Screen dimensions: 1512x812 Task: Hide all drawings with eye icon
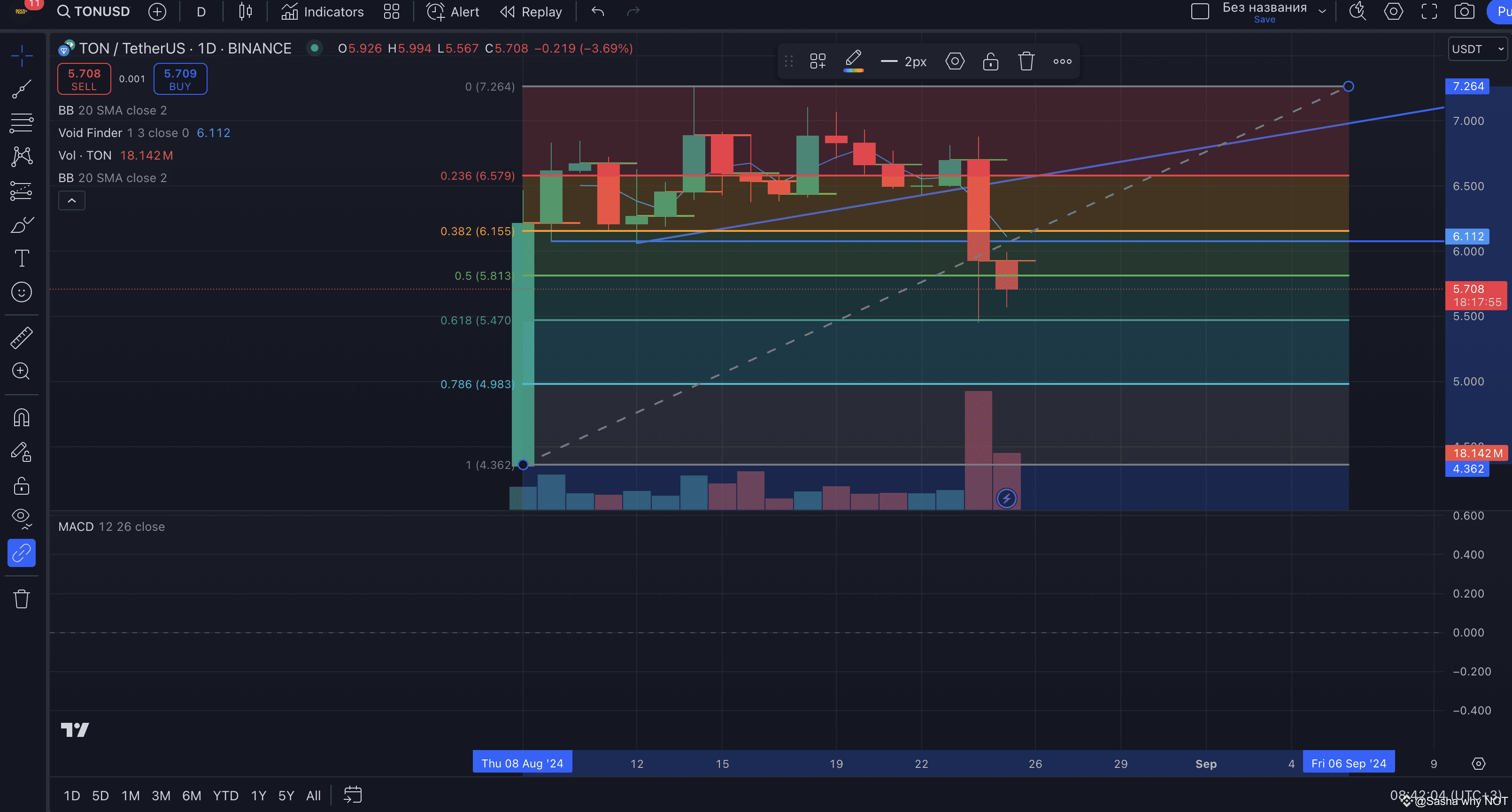[22, 517]
